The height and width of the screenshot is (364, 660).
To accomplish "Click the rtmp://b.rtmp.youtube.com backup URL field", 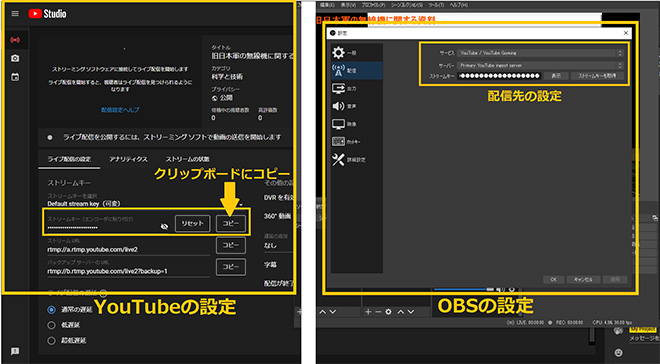I will 128,271.
